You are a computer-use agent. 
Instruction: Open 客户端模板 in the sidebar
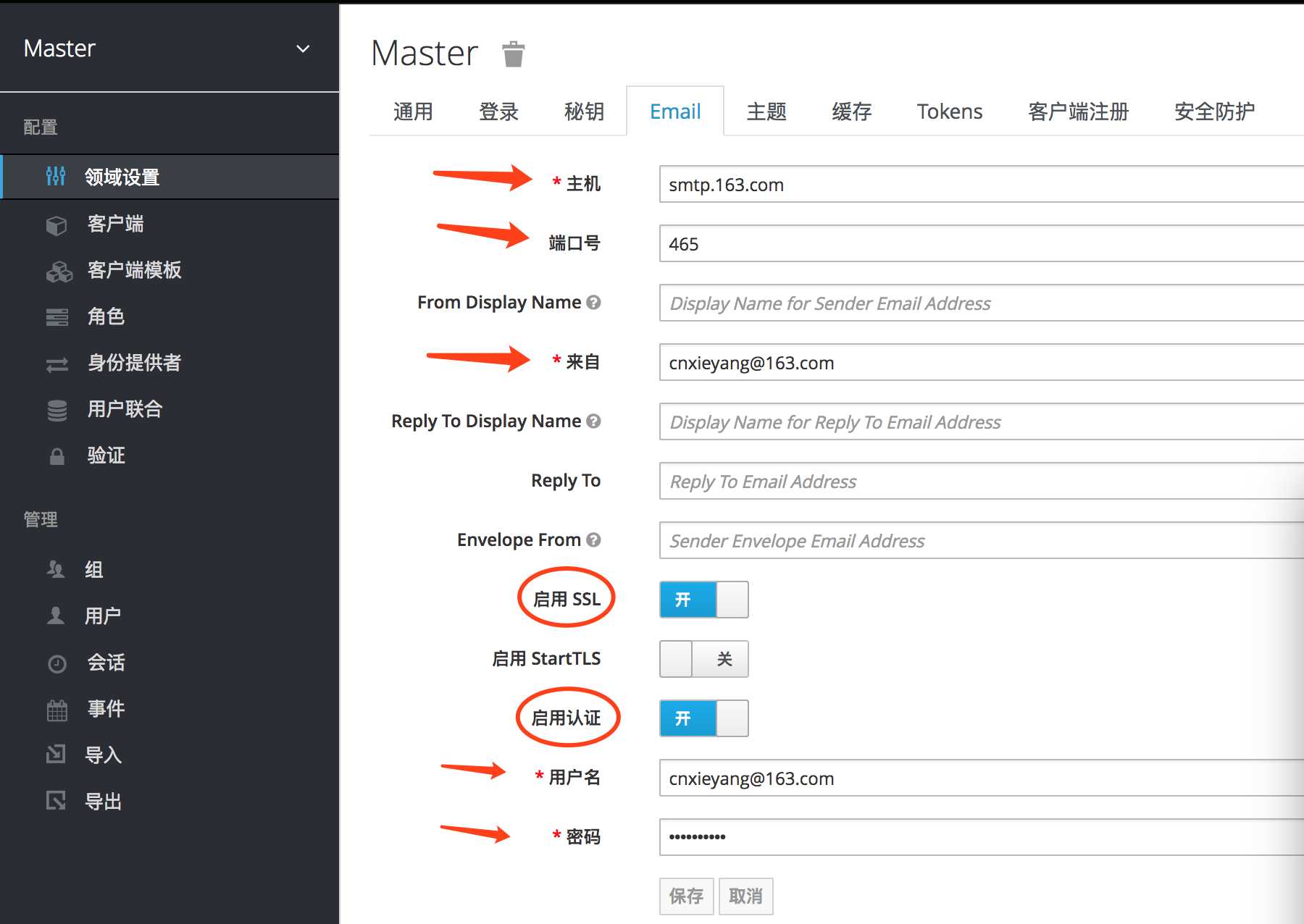(170, 270)
